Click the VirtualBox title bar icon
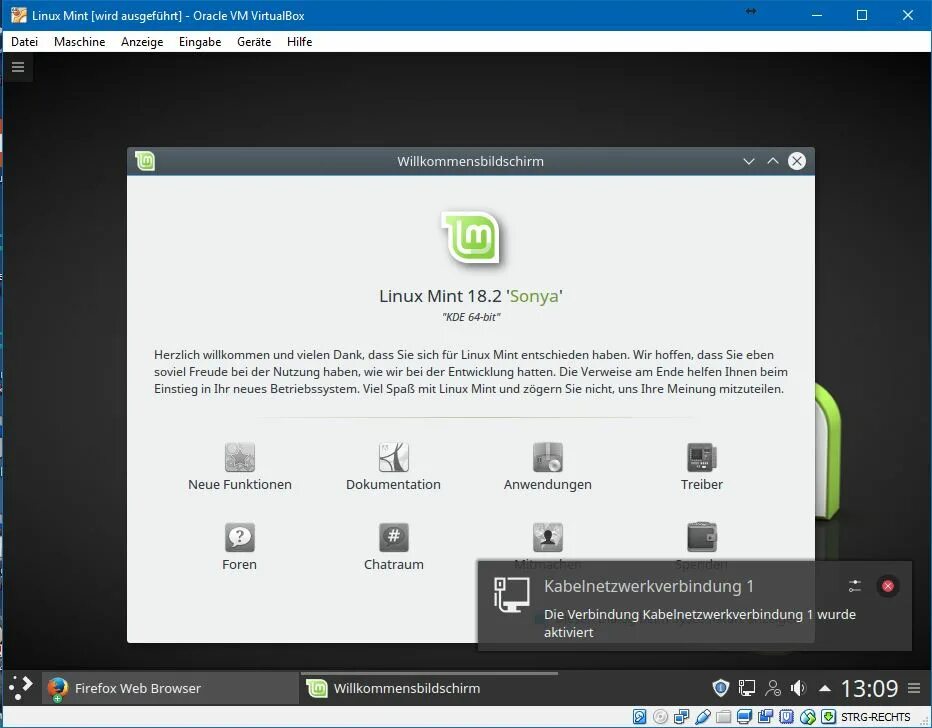Viewport: 932px width, 728px height. pos(18,15)
